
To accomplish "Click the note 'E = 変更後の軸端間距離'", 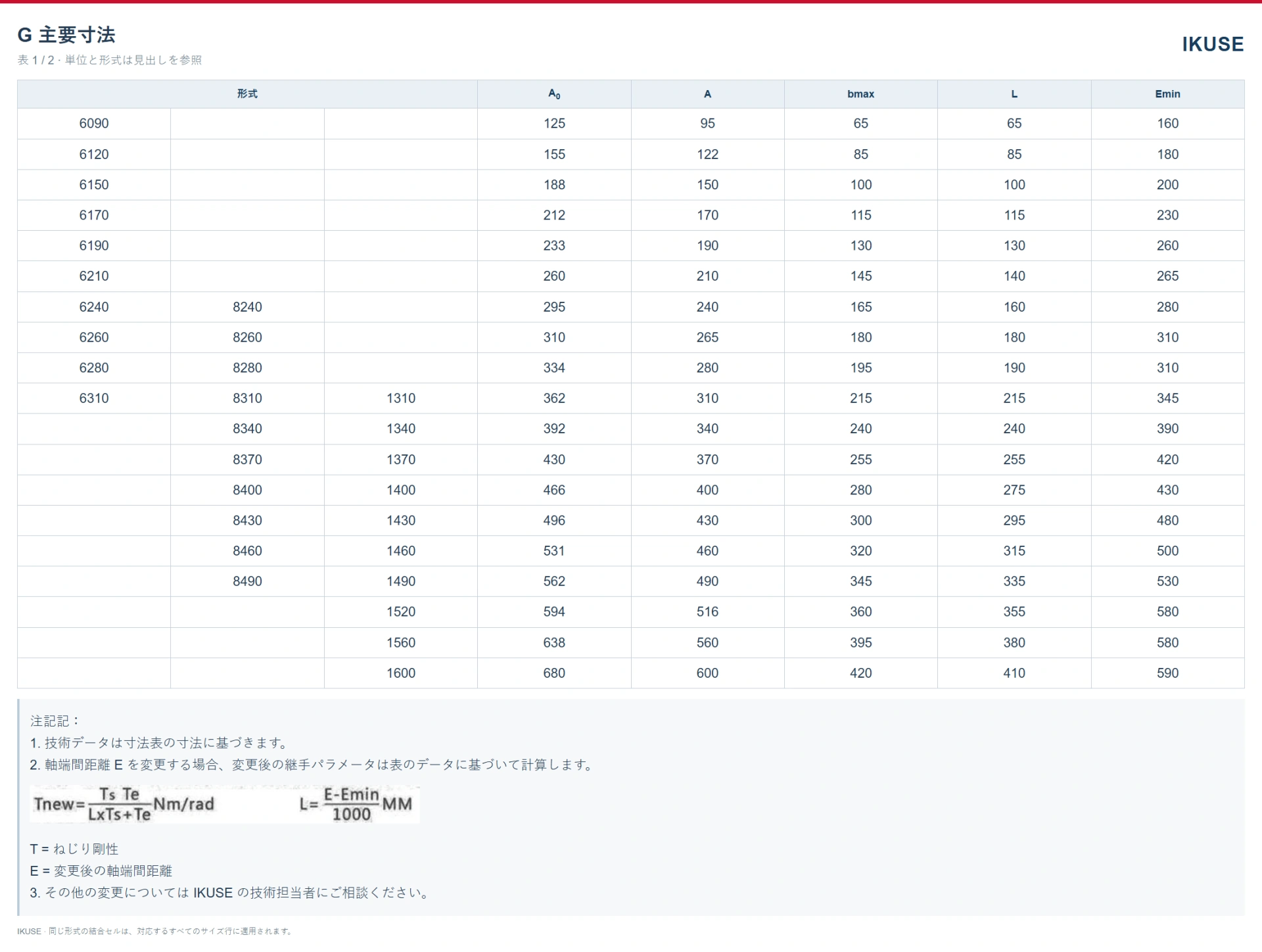I will [101, 870].
